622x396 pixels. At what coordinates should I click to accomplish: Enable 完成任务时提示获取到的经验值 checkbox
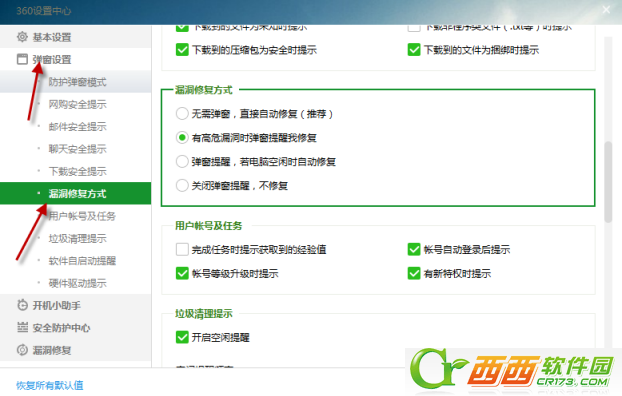tap(182, 250)
